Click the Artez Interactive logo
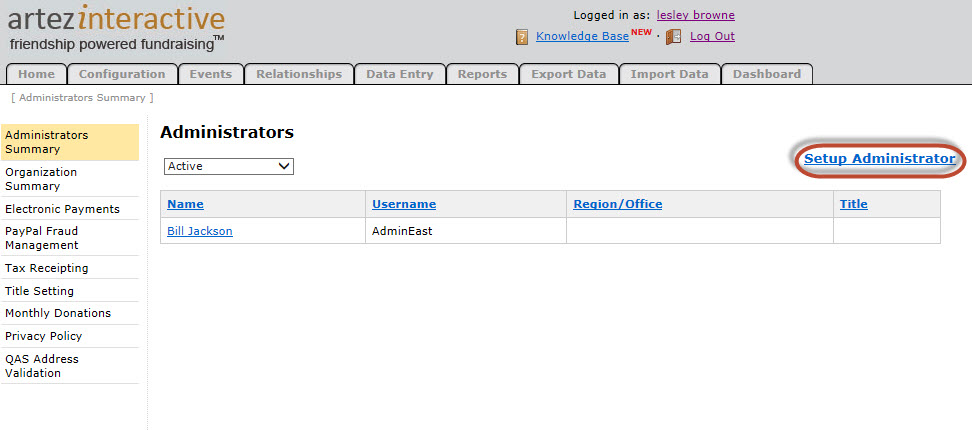972x430 pixels. (117, 28)
